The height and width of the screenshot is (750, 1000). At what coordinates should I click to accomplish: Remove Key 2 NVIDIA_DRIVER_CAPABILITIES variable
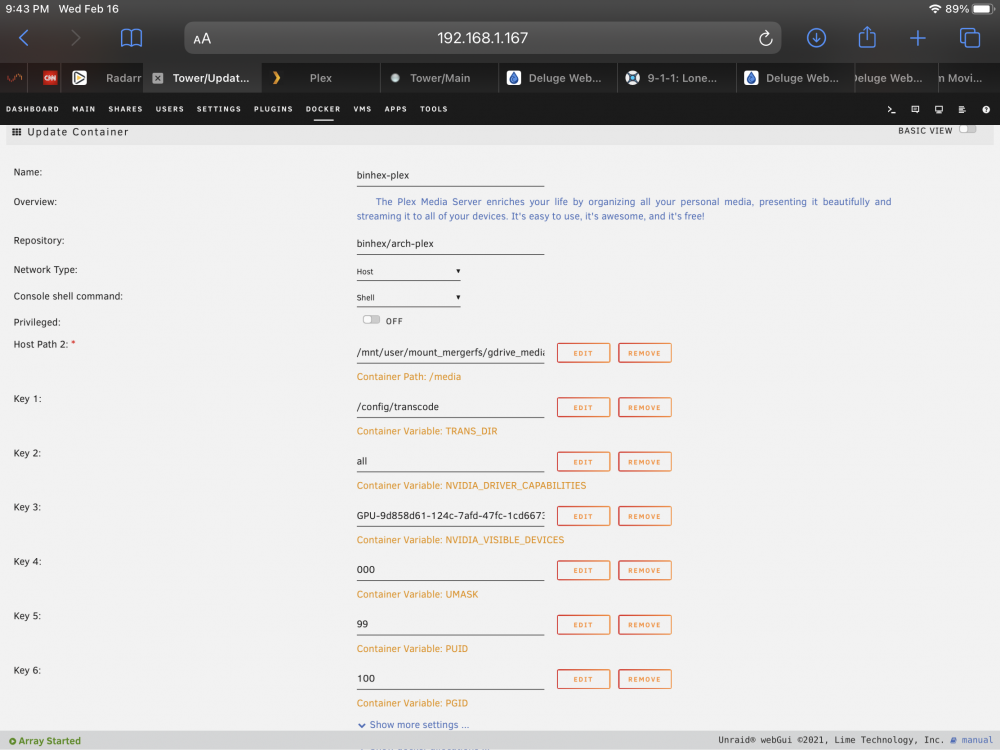point(645,462)
